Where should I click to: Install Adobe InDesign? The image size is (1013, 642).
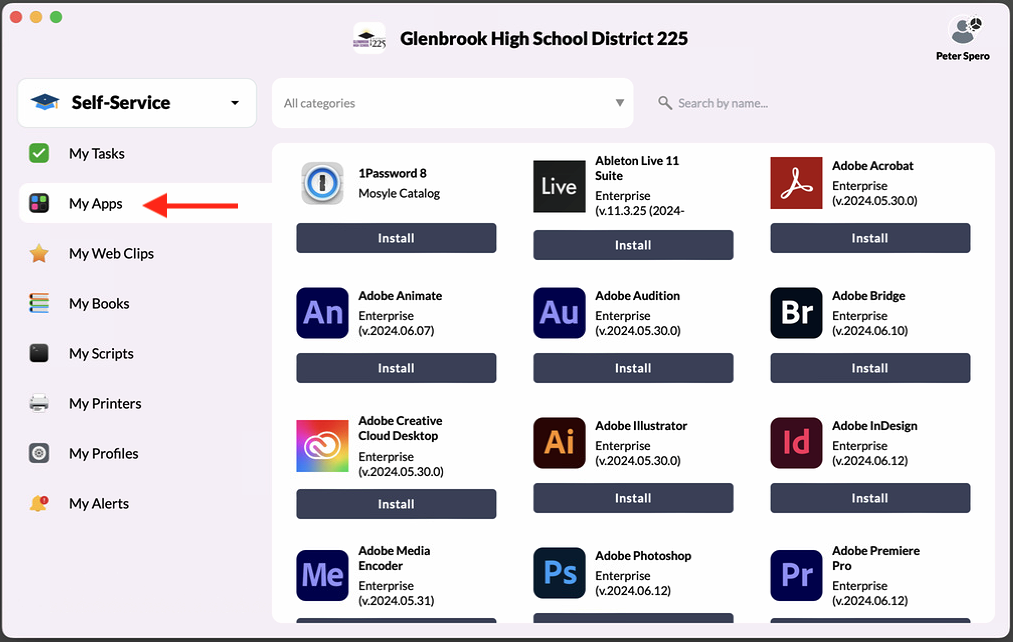(x=870, y=498)
